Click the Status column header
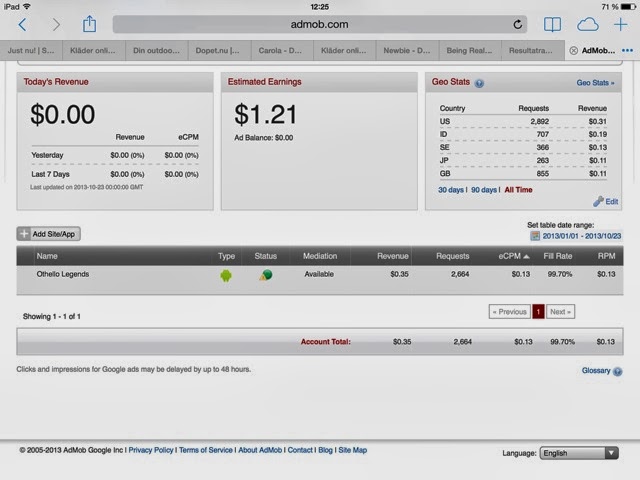The height and width of the screenshot is (480, 640). (x=266, y=256)
